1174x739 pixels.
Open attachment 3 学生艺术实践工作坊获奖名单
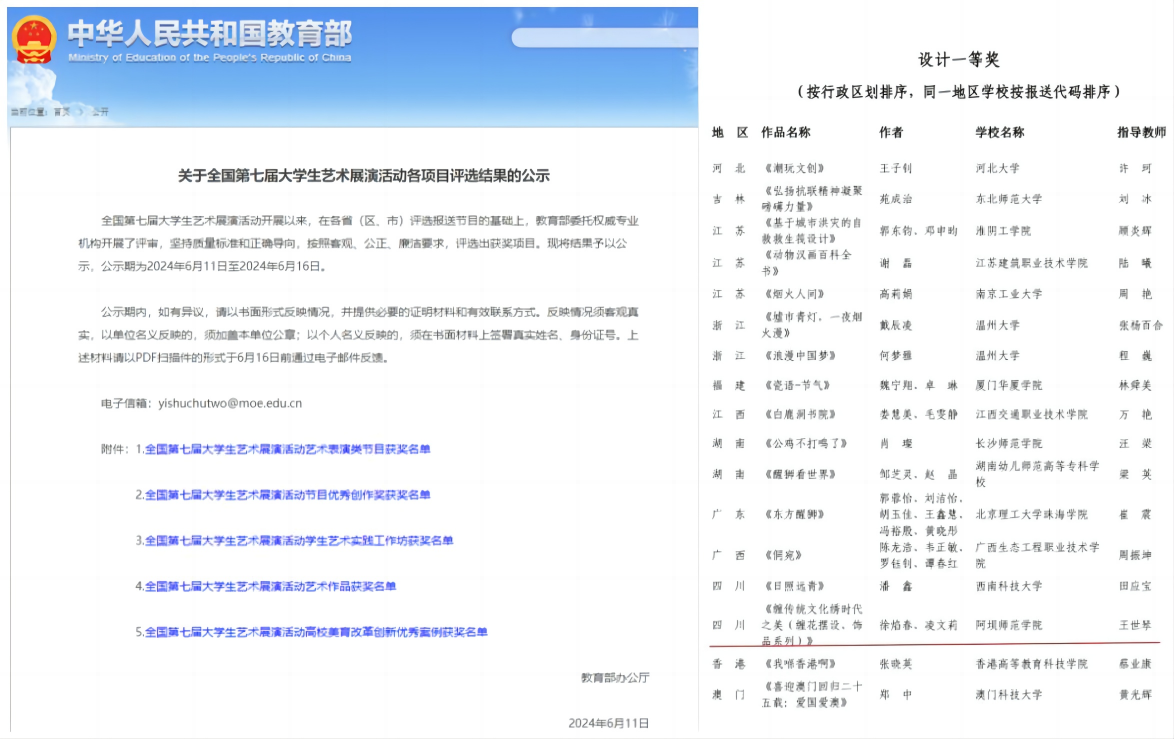(x=298, y=541)
